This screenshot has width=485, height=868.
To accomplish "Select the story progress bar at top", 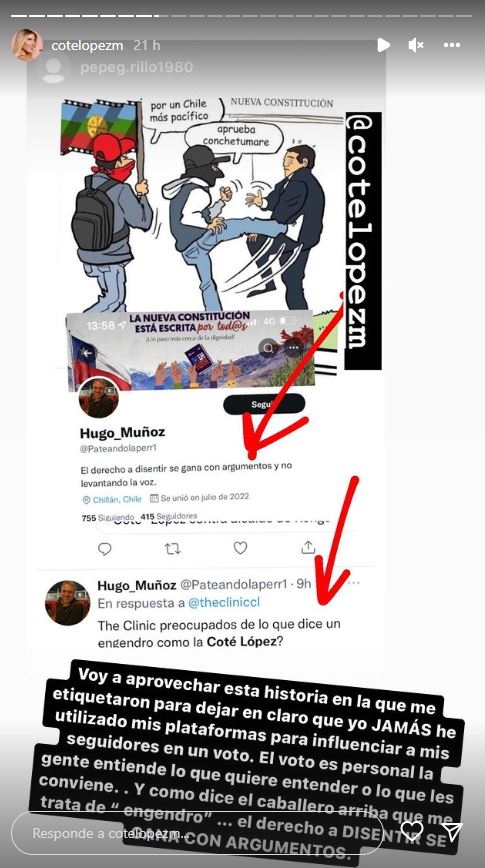I will 242,16.
